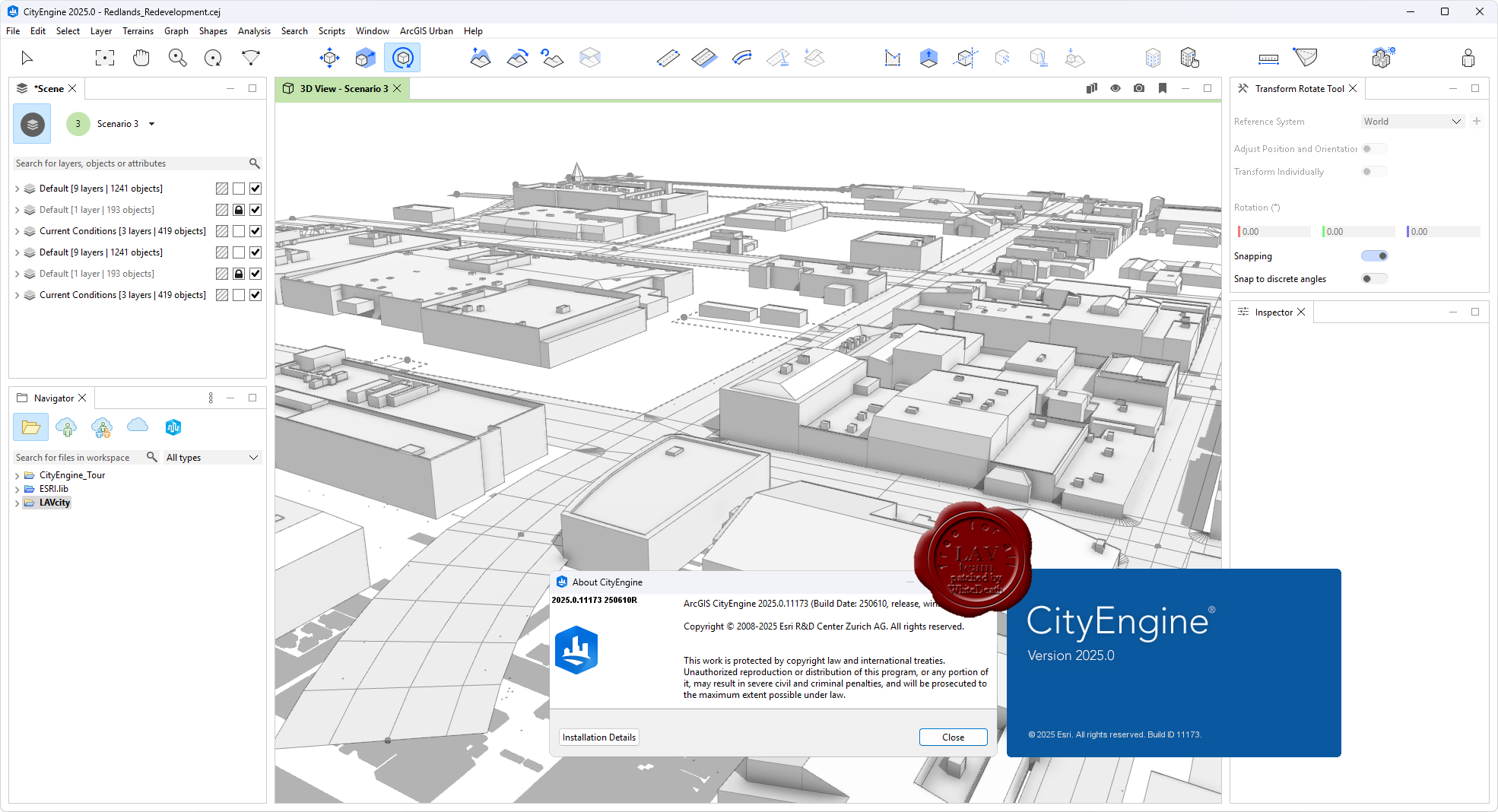Image resolution: width=1498 pixels, height=812 pixels.
Task: Toggle Adjust Position and Orientation switch
Action: (x=1374, y=149)
